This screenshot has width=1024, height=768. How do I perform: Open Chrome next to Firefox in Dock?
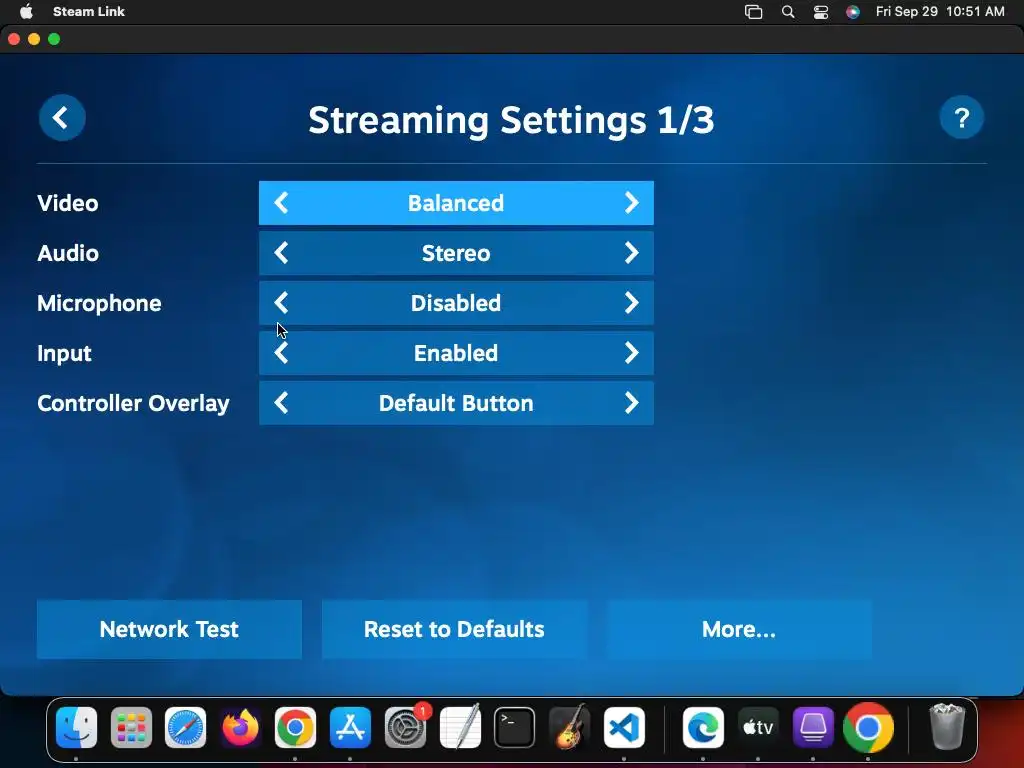coord(295,728)
